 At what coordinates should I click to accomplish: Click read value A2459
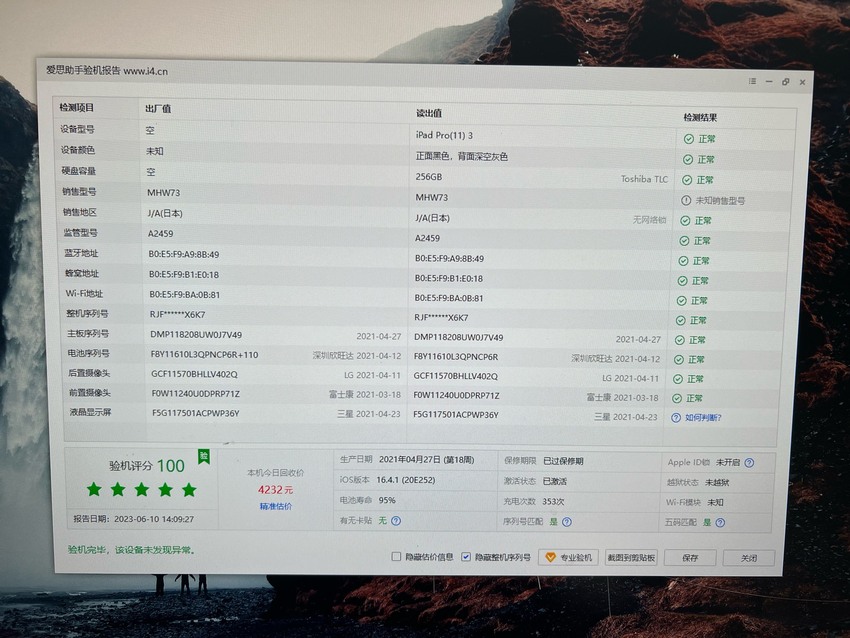click(x=427, y=238)
